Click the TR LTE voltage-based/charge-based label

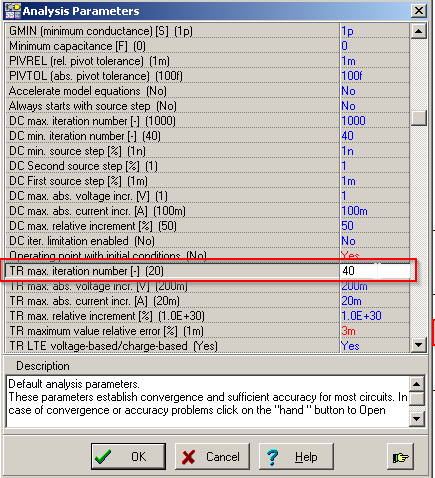pyautogui.click(x=113, y=346)
